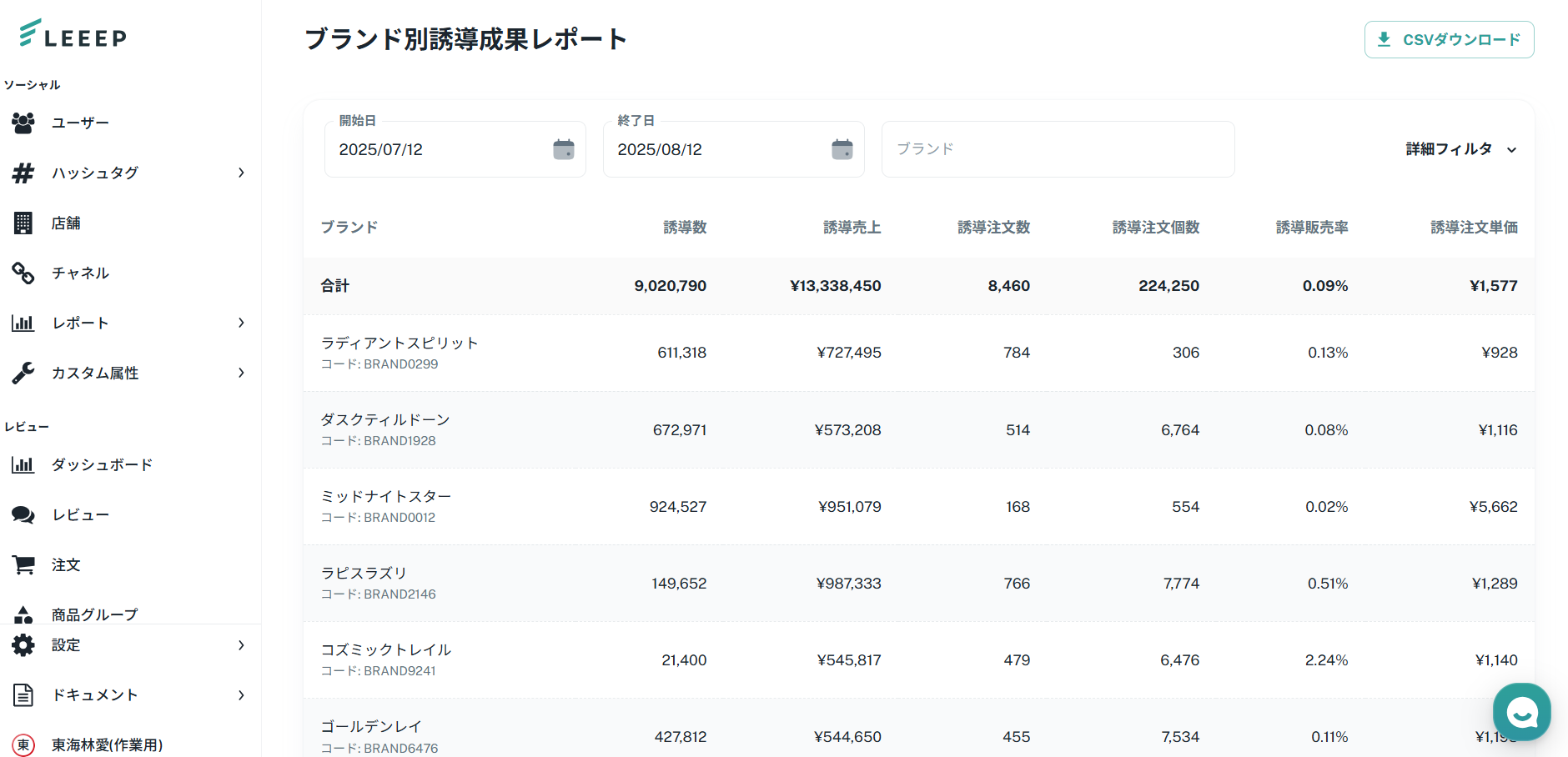Focus the ブランド search field
Viewport: 1568px width, 757px height.
coord(1058,149)
